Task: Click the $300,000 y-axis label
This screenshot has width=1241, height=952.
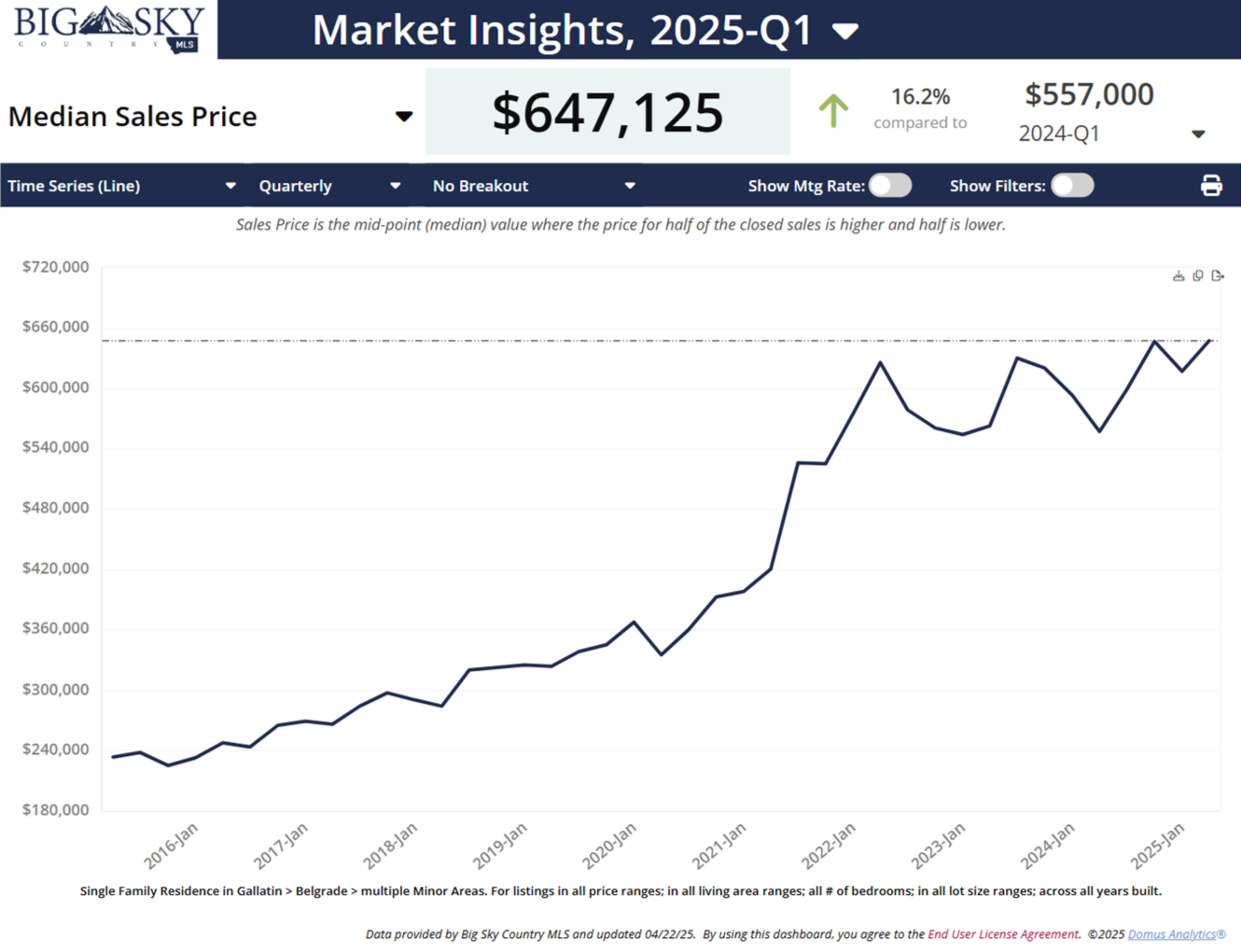Action: 56,690
